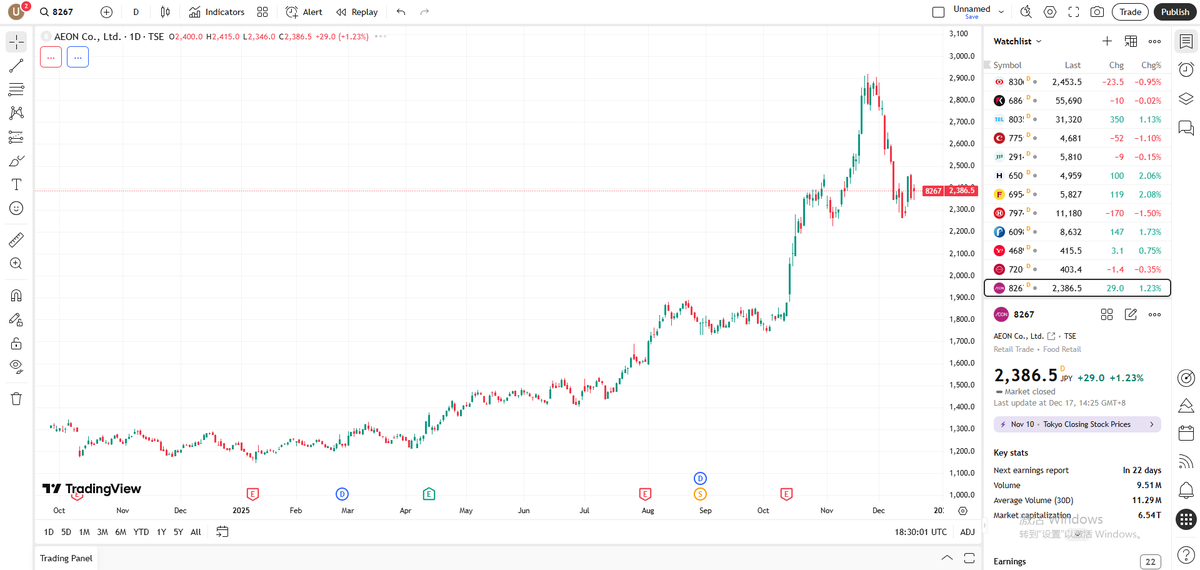Open the watchlist more options menu
1200x570 pixels.
(x=1155, y=41)
